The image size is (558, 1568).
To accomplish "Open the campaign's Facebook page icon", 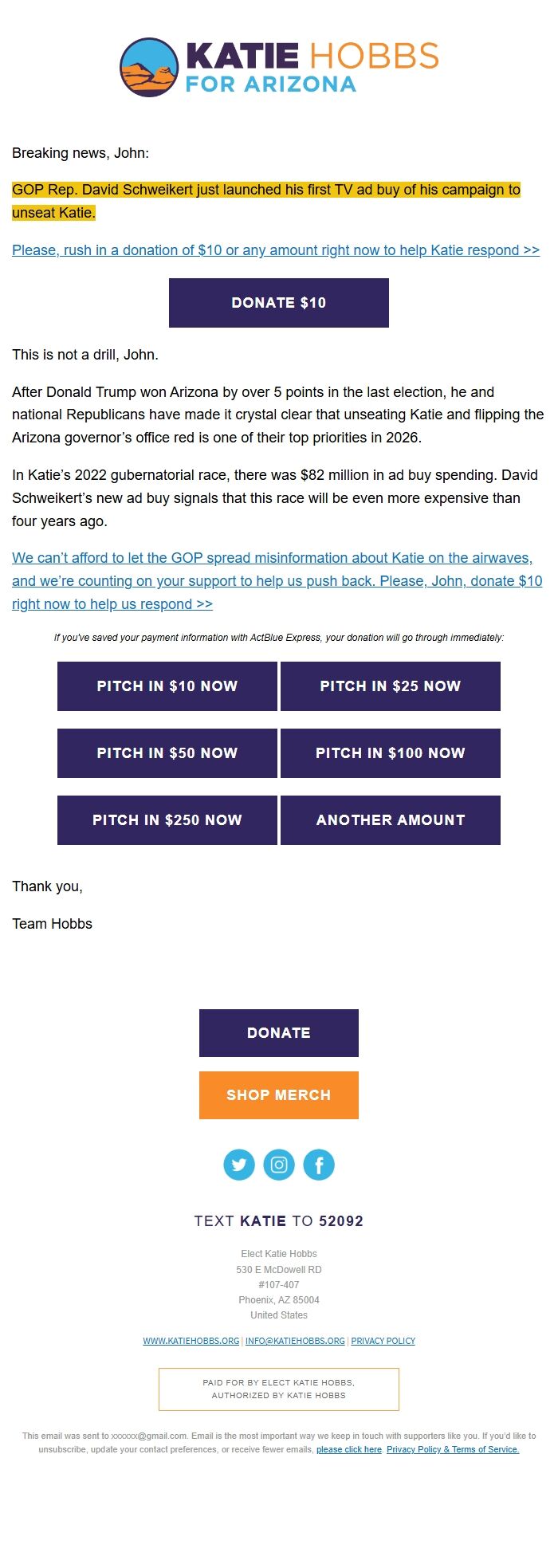I will 319,1164.
